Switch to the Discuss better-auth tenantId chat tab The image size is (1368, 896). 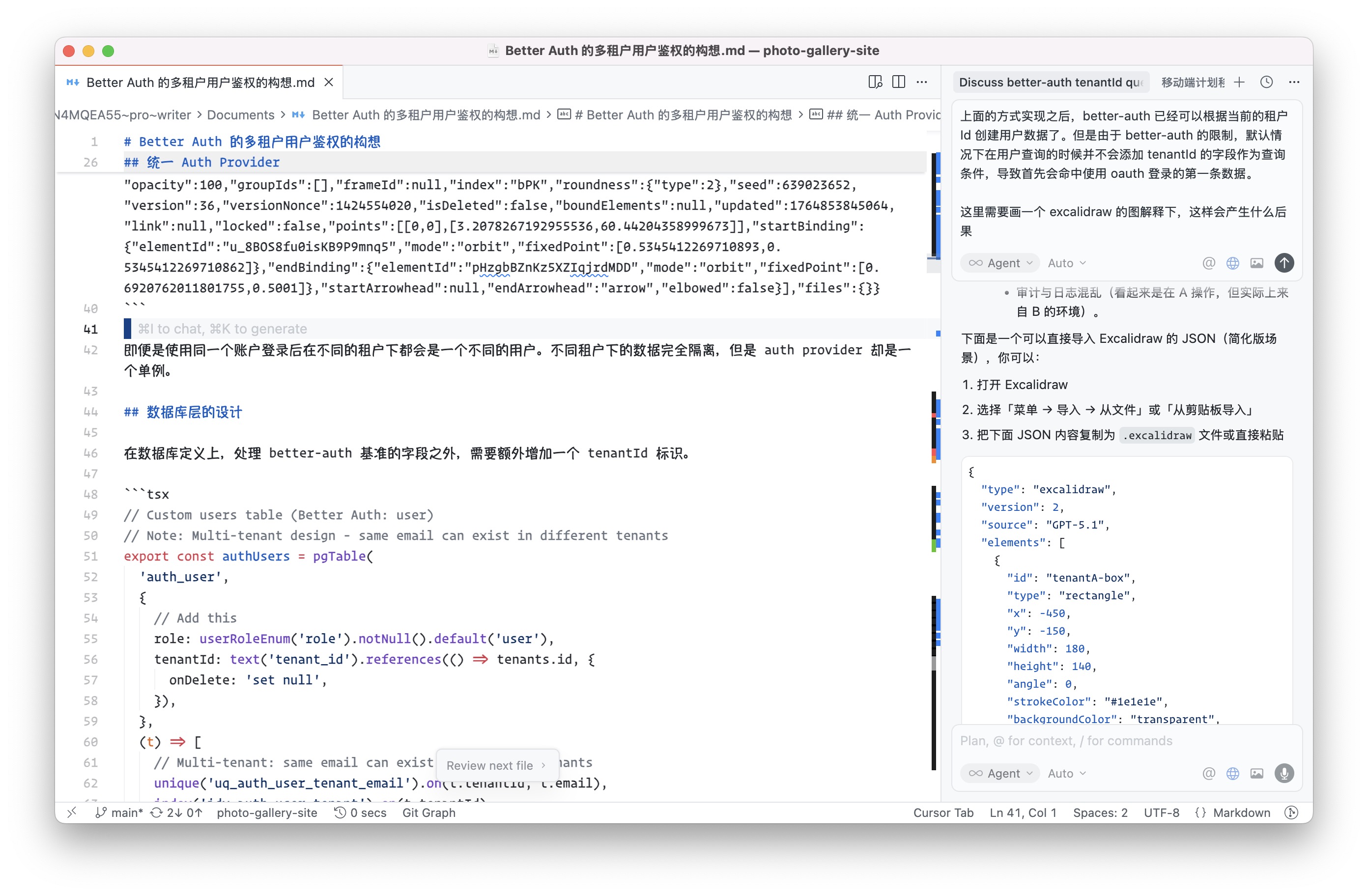coord(1050,82)
